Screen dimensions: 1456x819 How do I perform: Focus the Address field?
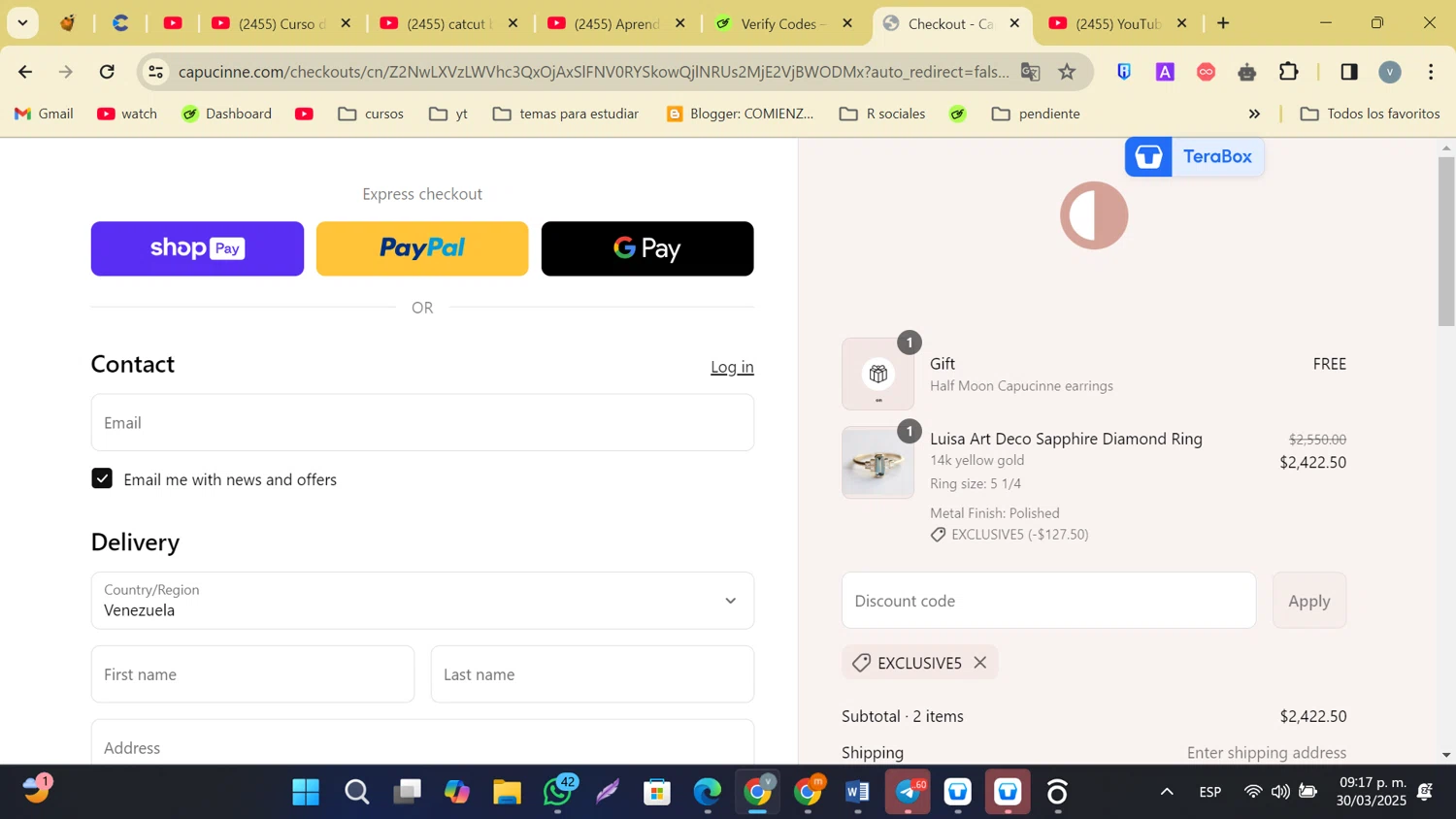pyautogui.click(x=422, y=742)
